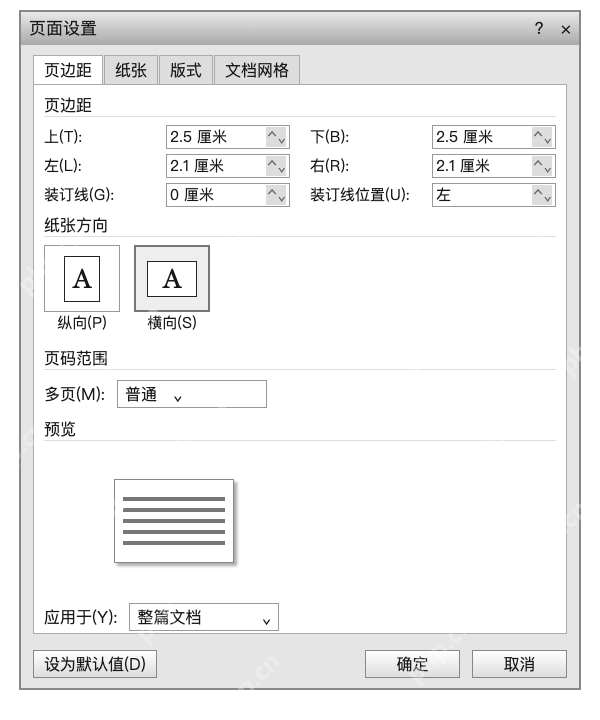The image size is (600, 720).
Task: Open the 多页(M) 普通 dropdown
Action: pos(192,394)
